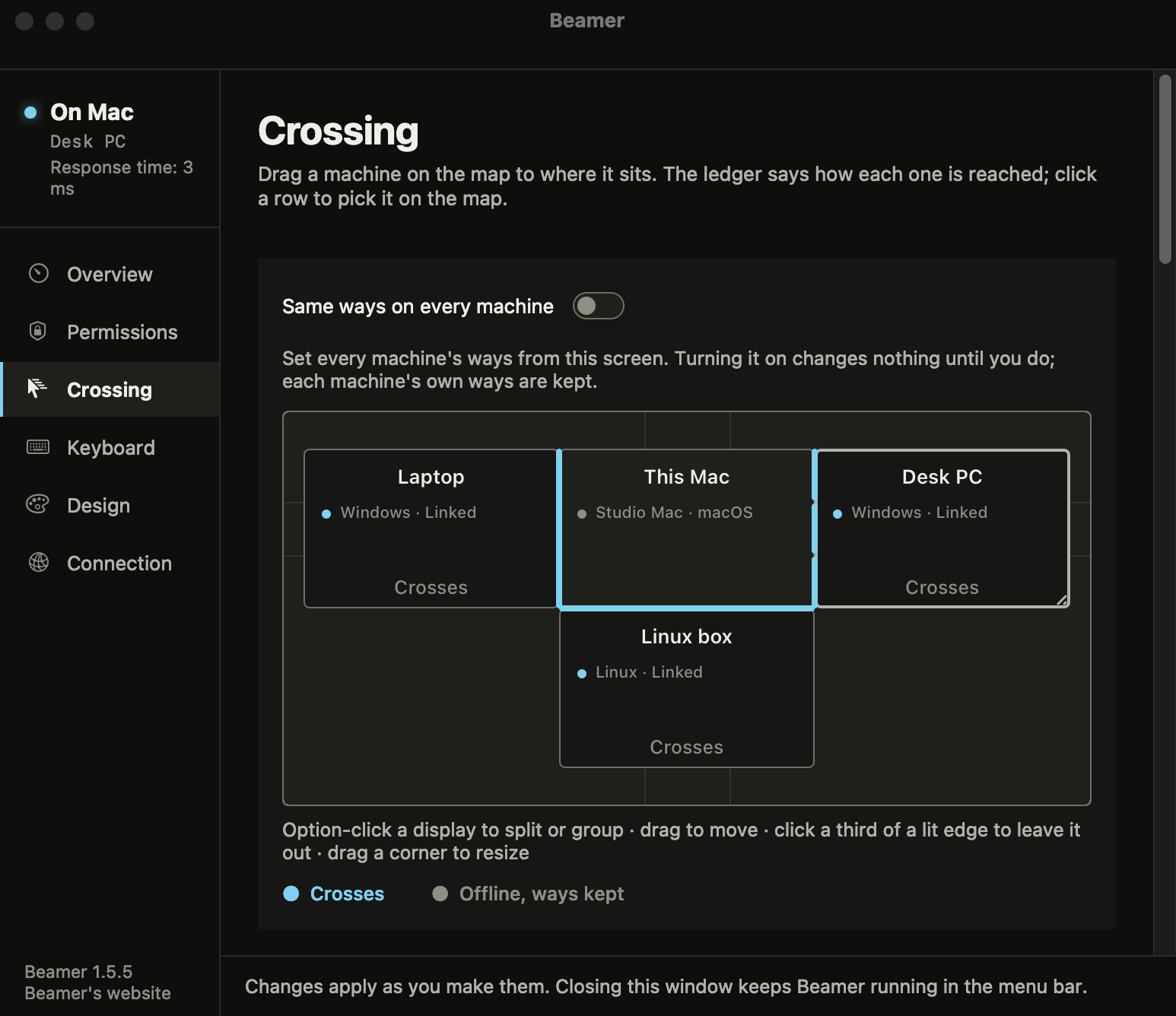The image size is (1176, 1016).
Task: Open Design via the palette icon
Action: click(x=38, y=504)
